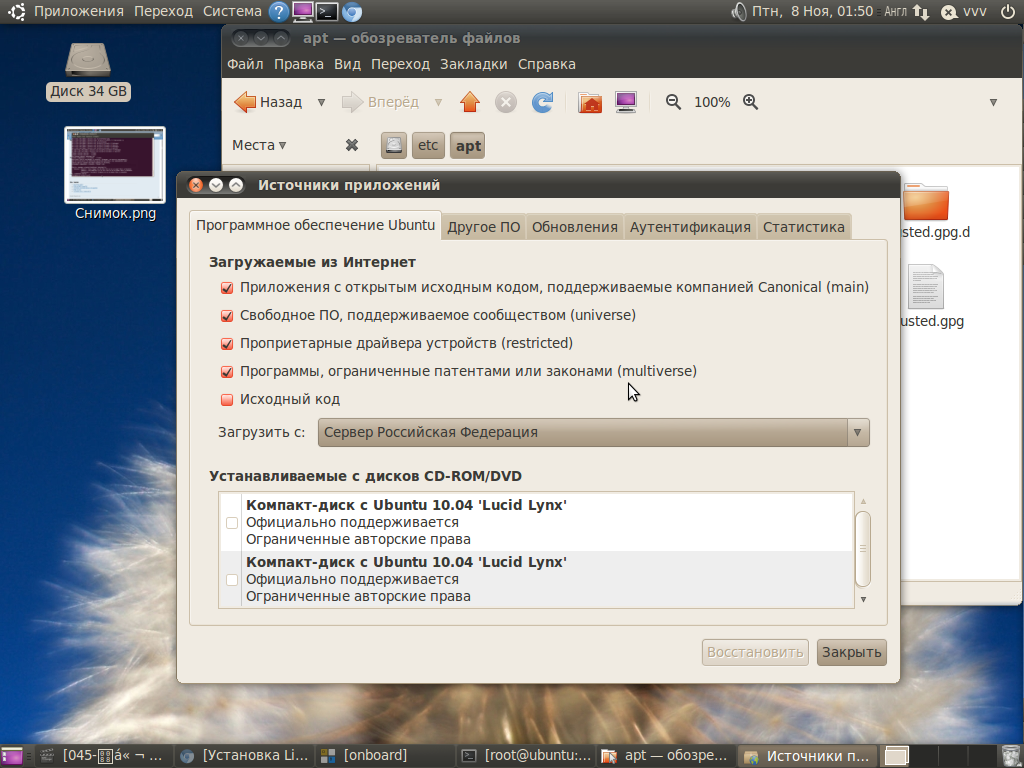This screenshot has height=768, width=1024.
Task: Click the Forward arrow in file browser
Action: point(352,102)
